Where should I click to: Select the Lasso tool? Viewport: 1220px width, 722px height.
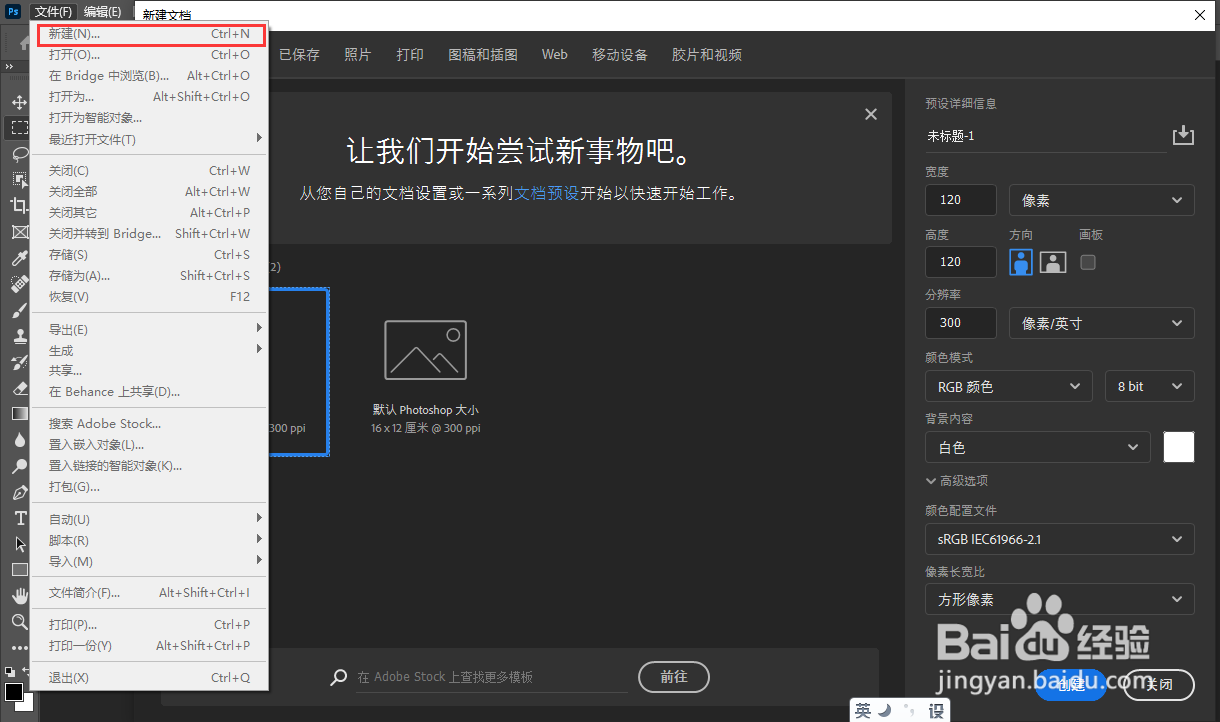point(18,154)
